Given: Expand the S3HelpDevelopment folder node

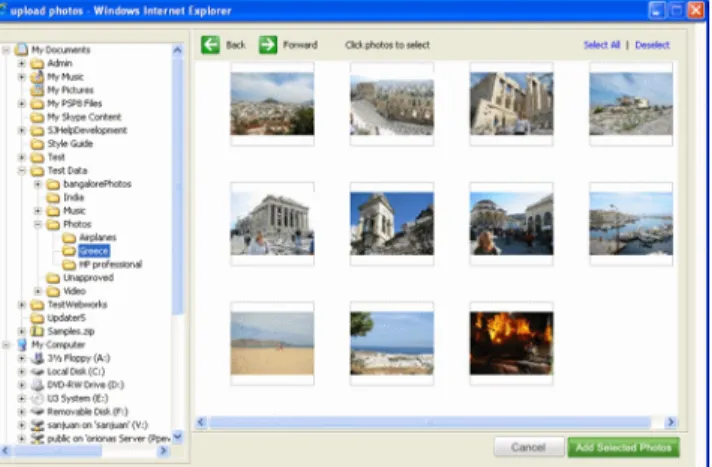Looking at the screenshot, I should (x=21, y=130).
